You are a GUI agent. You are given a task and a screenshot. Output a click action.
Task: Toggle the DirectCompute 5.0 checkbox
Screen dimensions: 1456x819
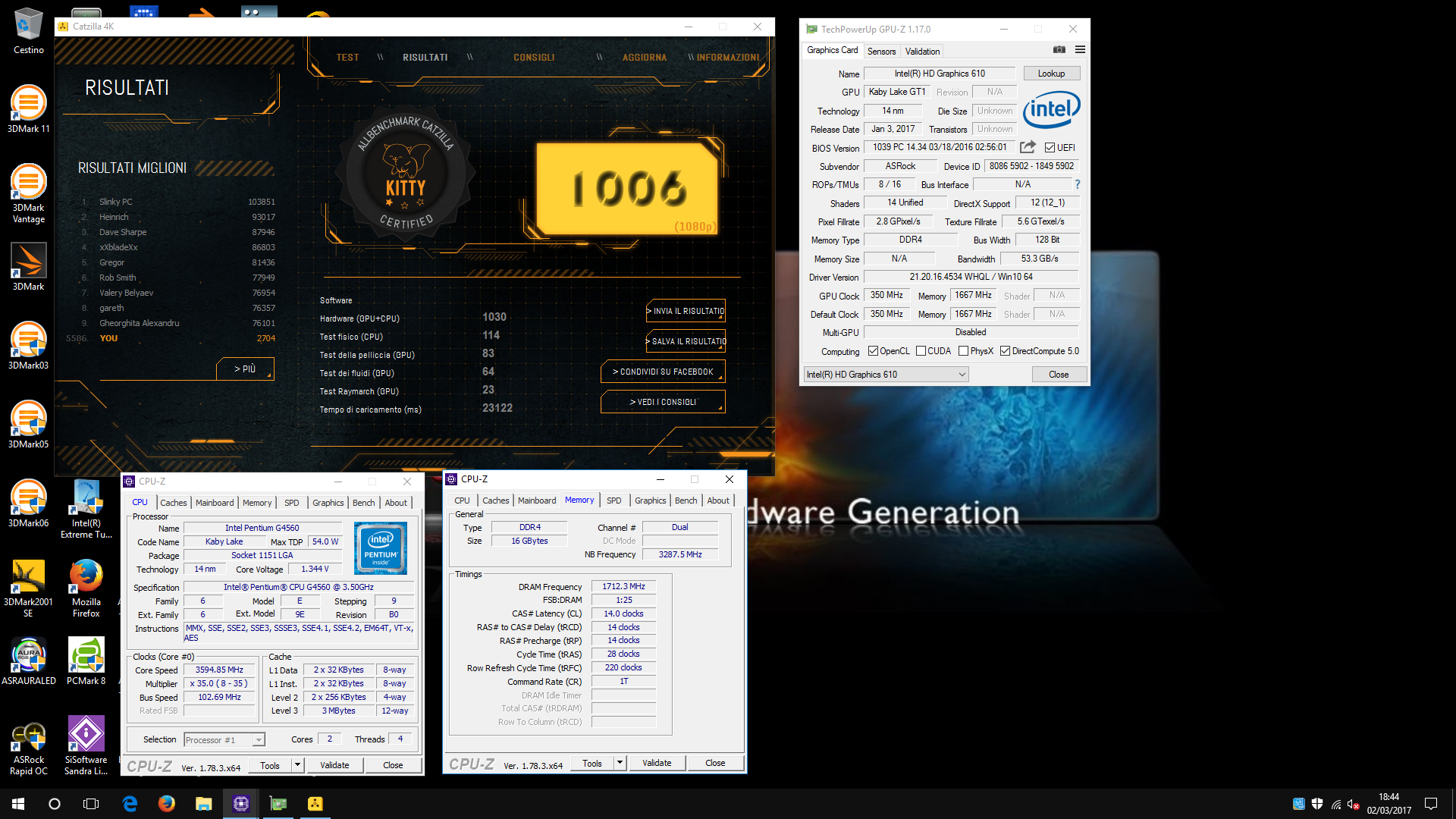1005,351
